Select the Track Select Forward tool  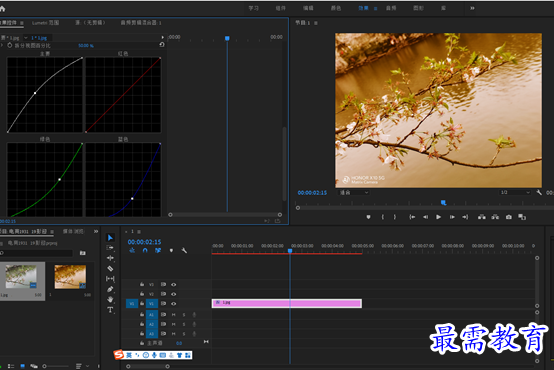click(x=110, y=248)
